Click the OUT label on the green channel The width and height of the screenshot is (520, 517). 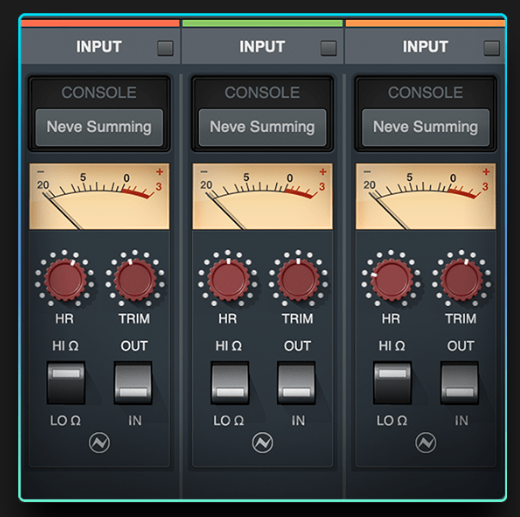297,346
